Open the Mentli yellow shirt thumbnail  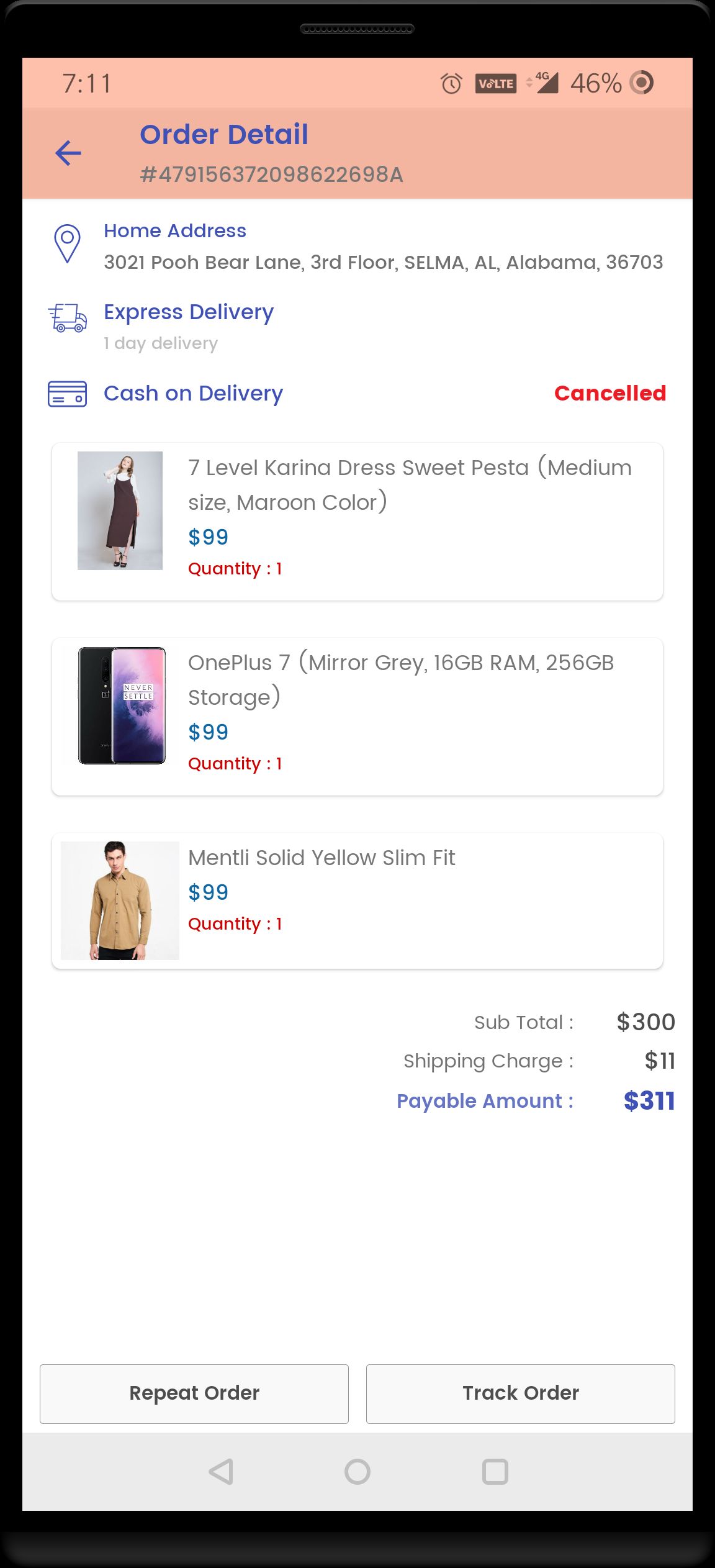point(120,900)
